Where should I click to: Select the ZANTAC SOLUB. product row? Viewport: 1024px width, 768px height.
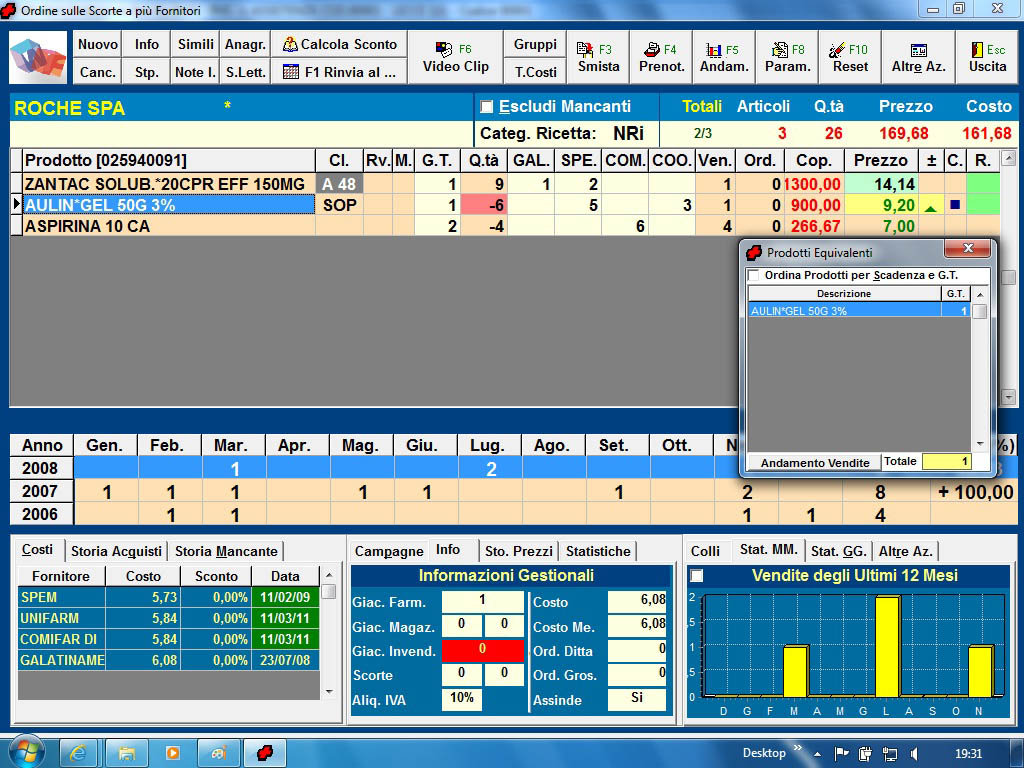165,184
